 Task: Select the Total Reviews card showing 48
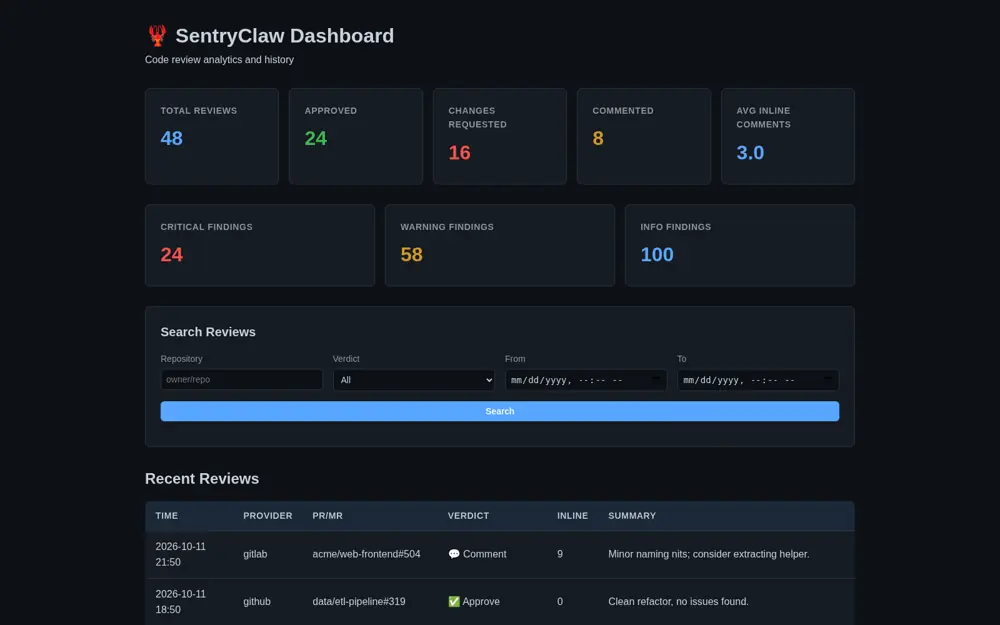(x=212, y=136)
